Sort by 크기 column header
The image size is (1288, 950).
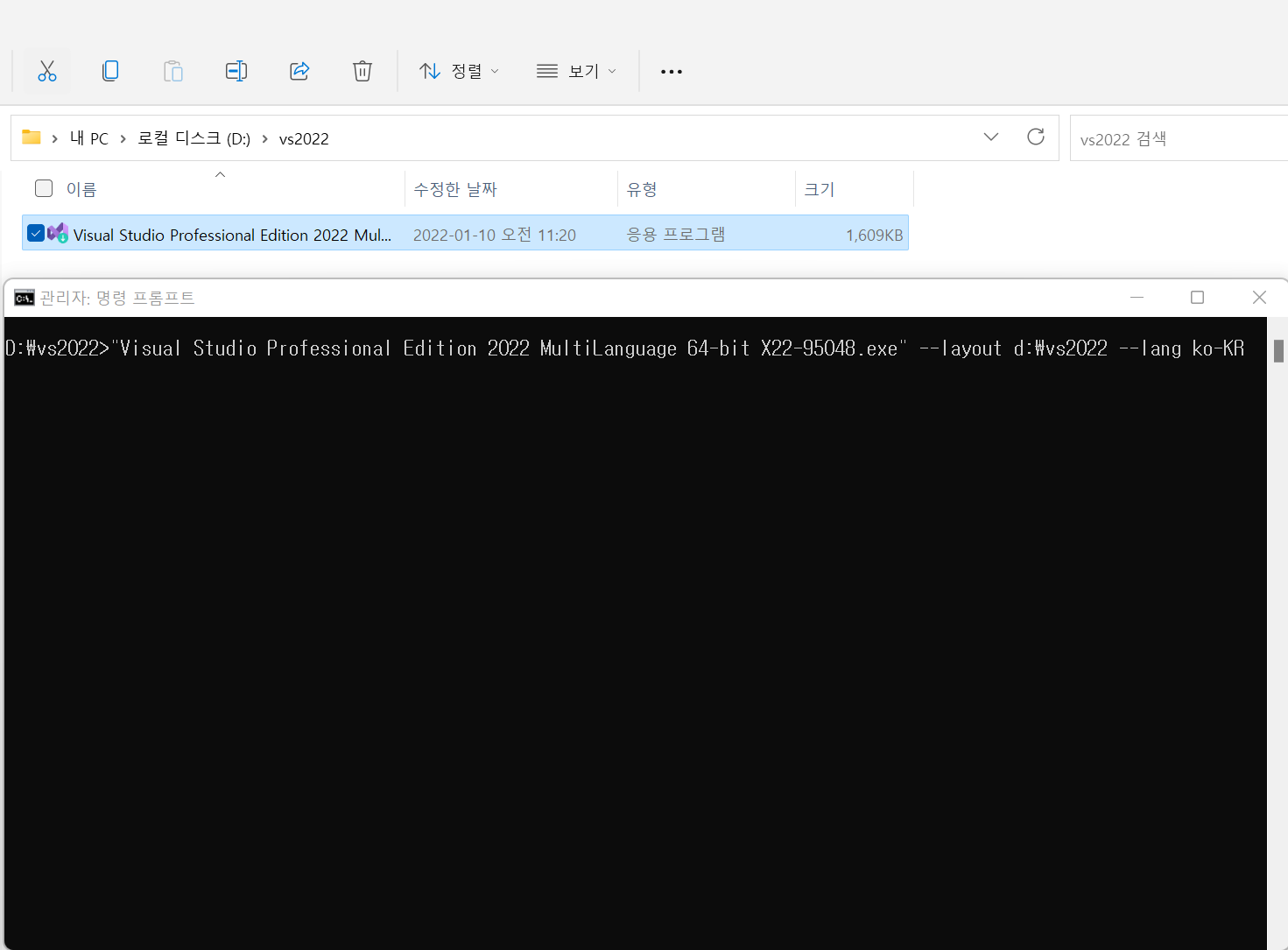pyautogui.click(x=820, y=189)
